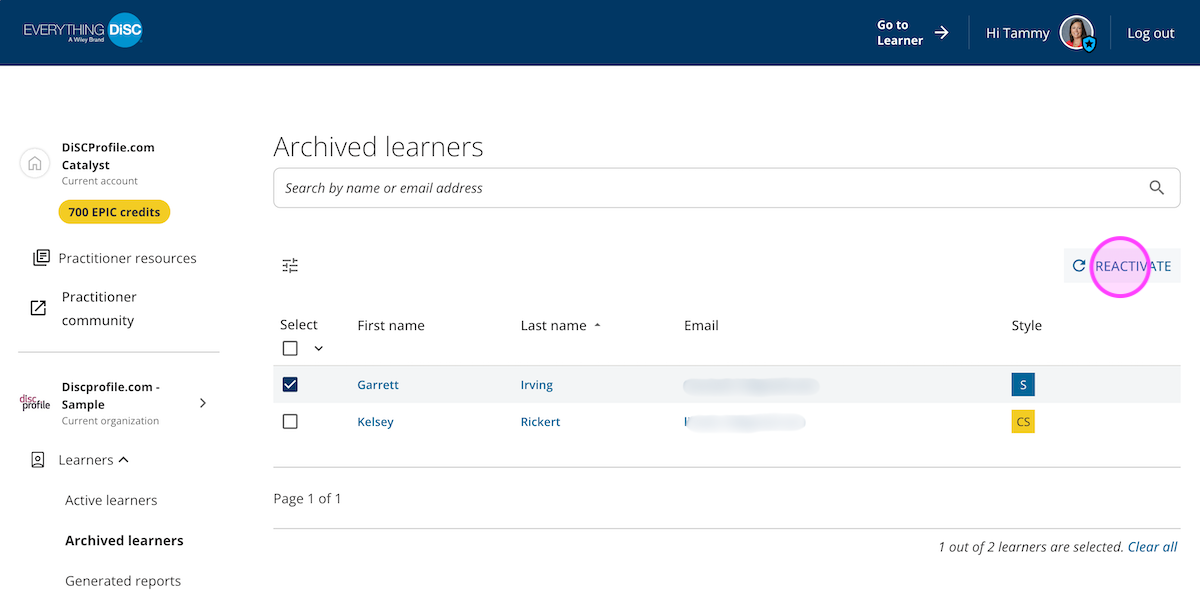Sort by Last name arrow icon
The image size is (1200, 600).
tap(598, 325)
